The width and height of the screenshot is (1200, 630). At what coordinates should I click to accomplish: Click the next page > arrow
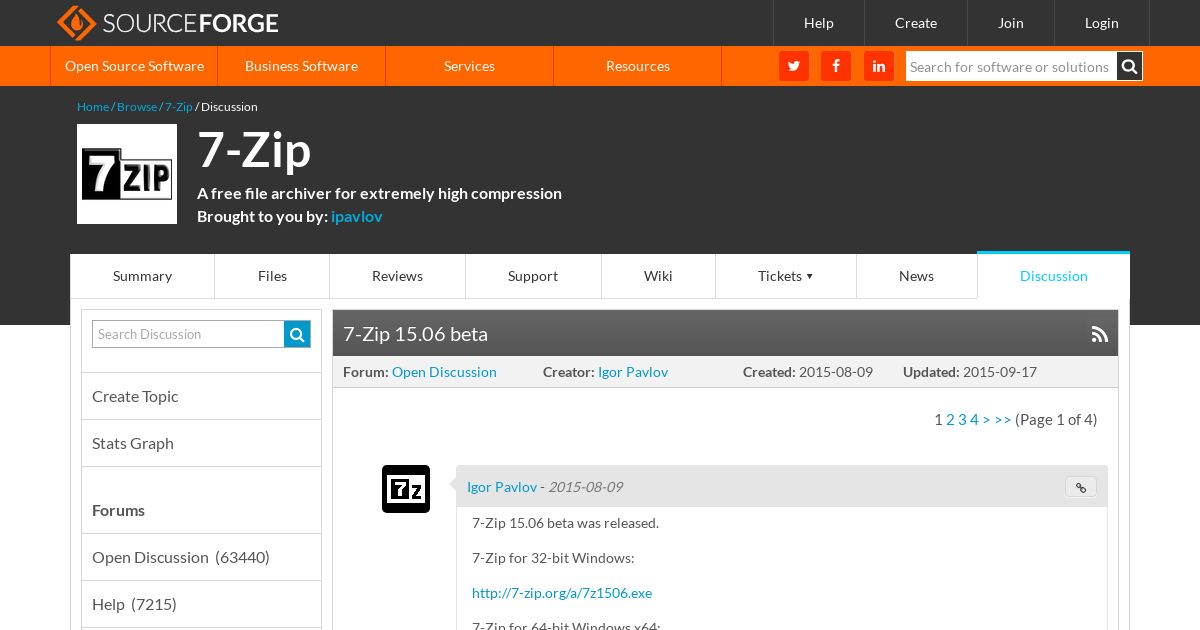(x=986, y=420)
